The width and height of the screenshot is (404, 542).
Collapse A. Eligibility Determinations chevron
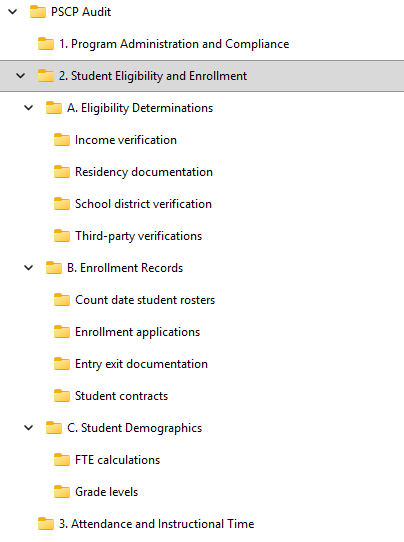click(29, 108)
